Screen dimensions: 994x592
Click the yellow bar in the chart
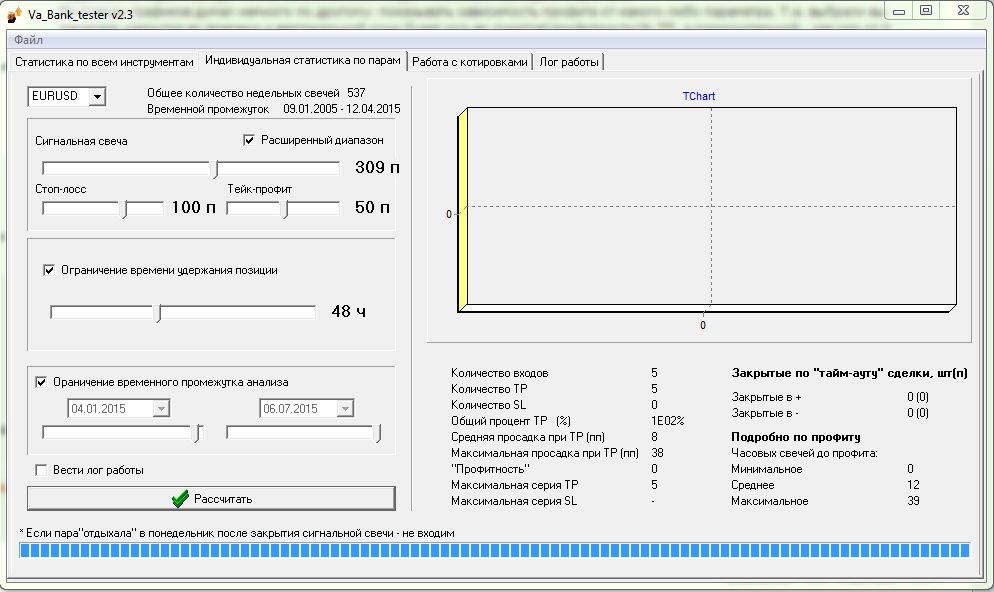[462, 210]
